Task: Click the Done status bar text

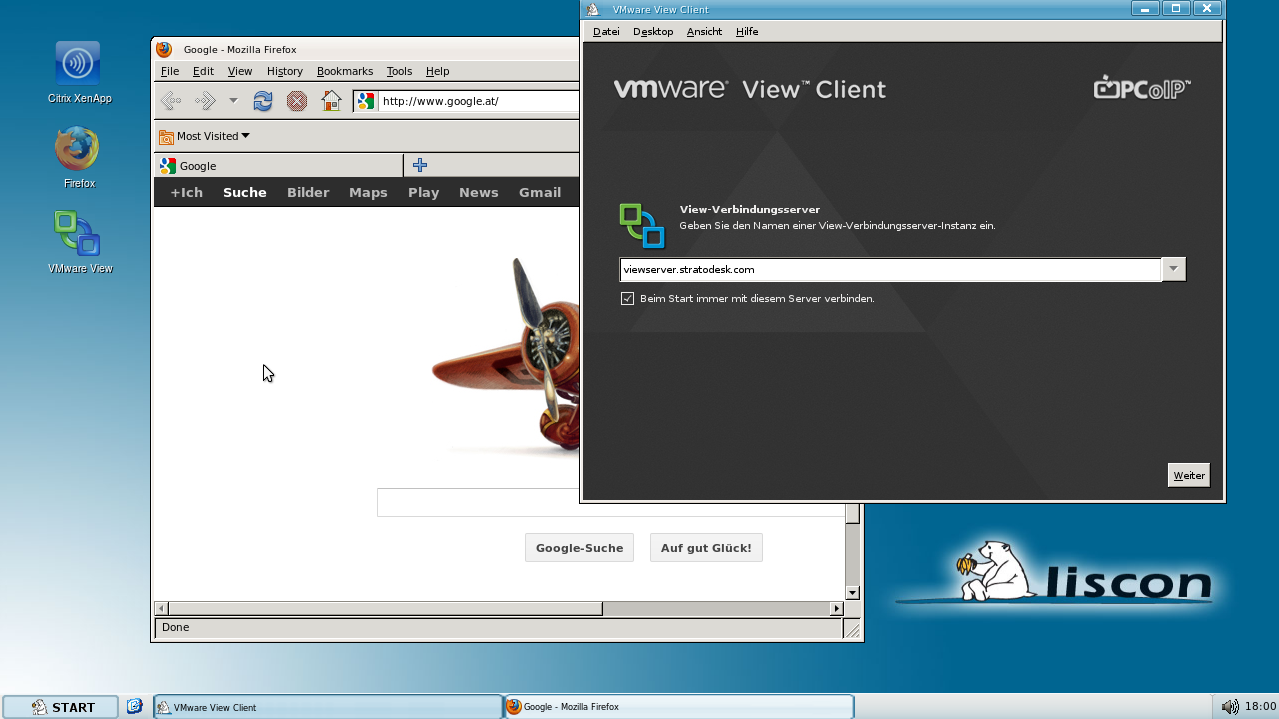Action: [175, 627]
